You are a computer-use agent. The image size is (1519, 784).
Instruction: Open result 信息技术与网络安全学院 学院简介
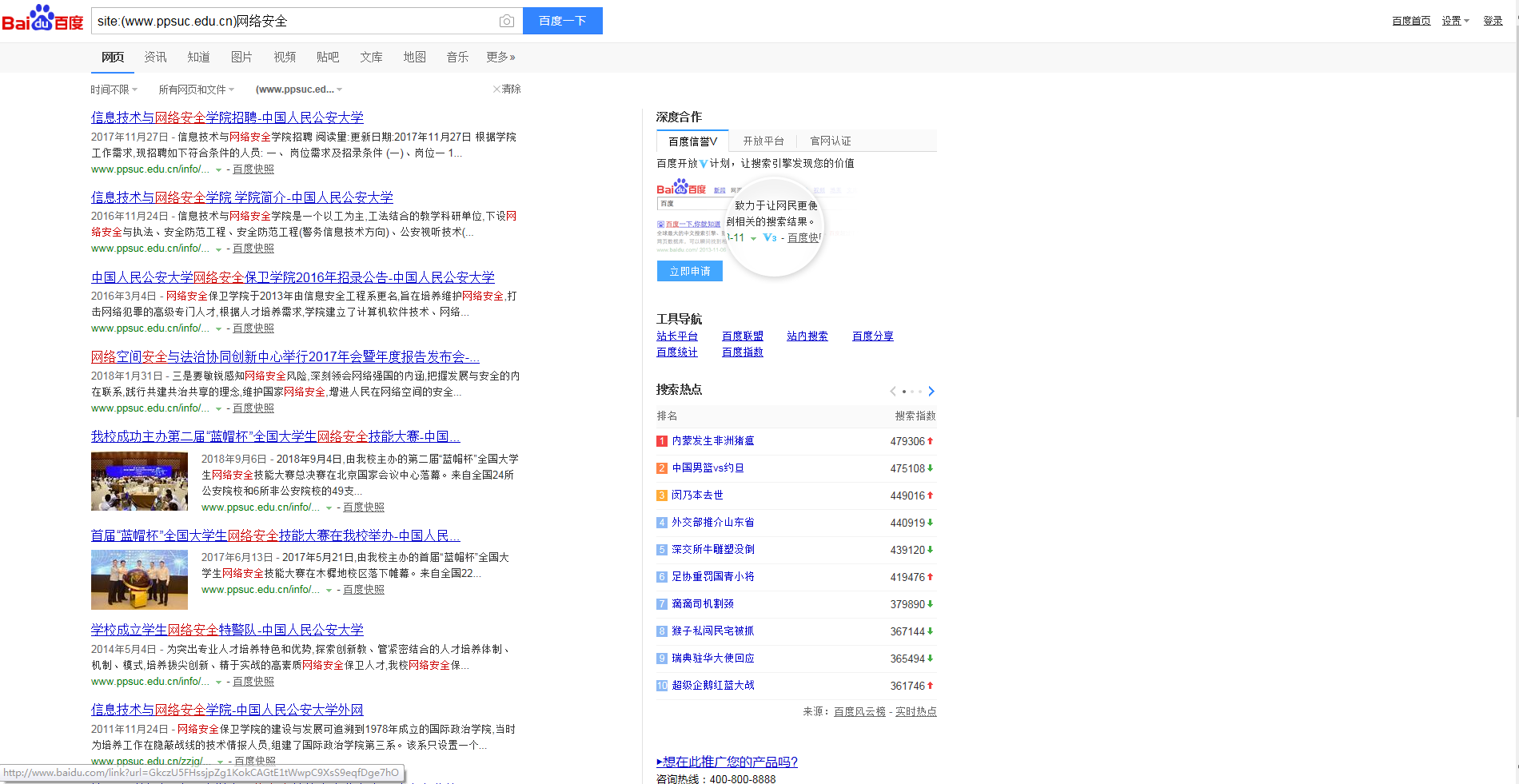click(242, 197)
